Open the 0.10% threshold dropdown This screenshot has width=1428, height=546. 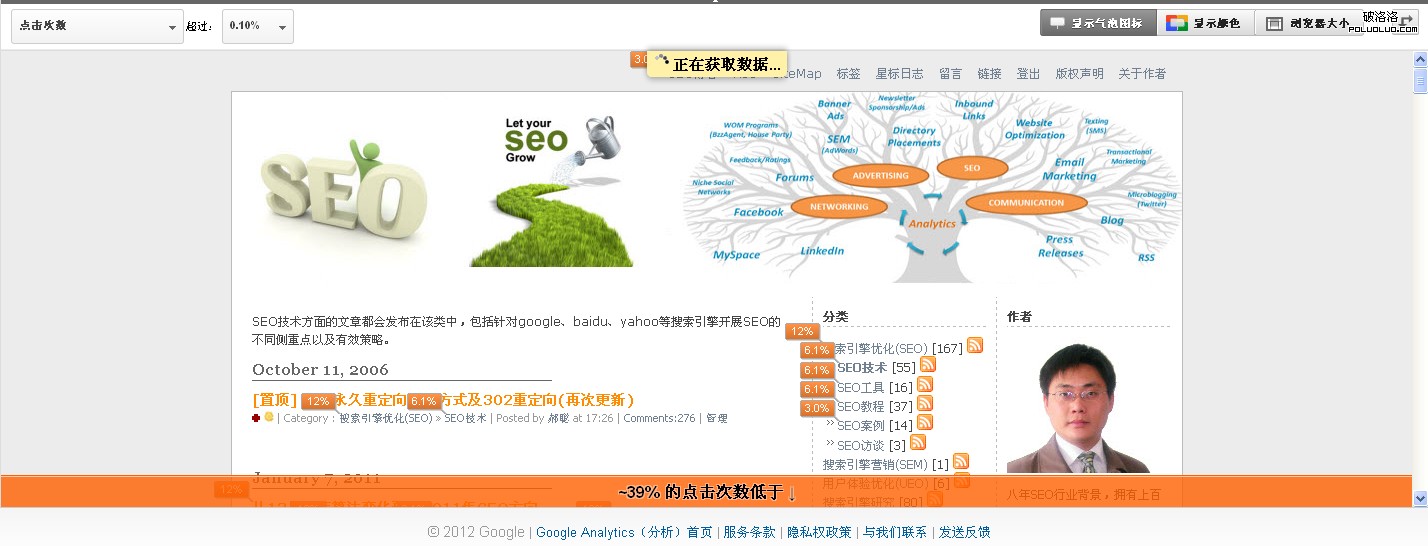click(x=257, y=26)
